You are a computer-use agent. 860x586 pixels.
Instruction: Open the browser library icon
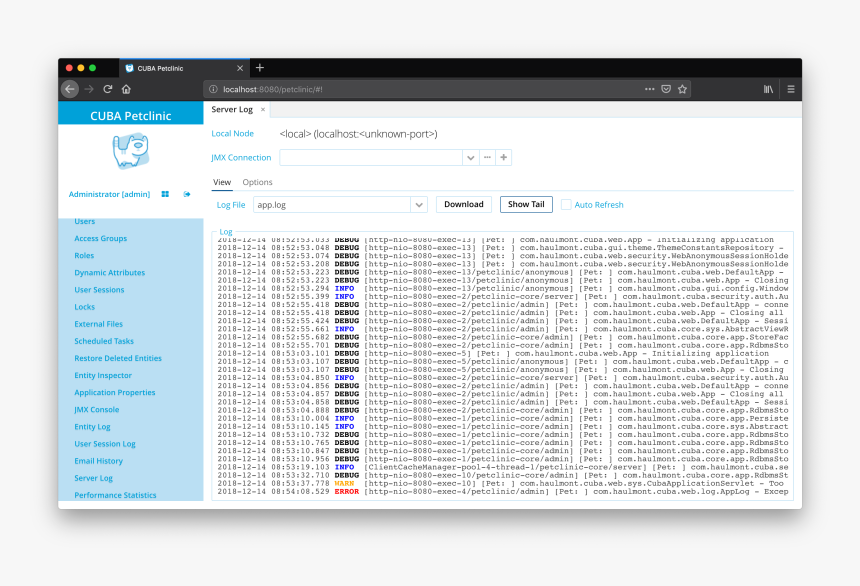768,89
